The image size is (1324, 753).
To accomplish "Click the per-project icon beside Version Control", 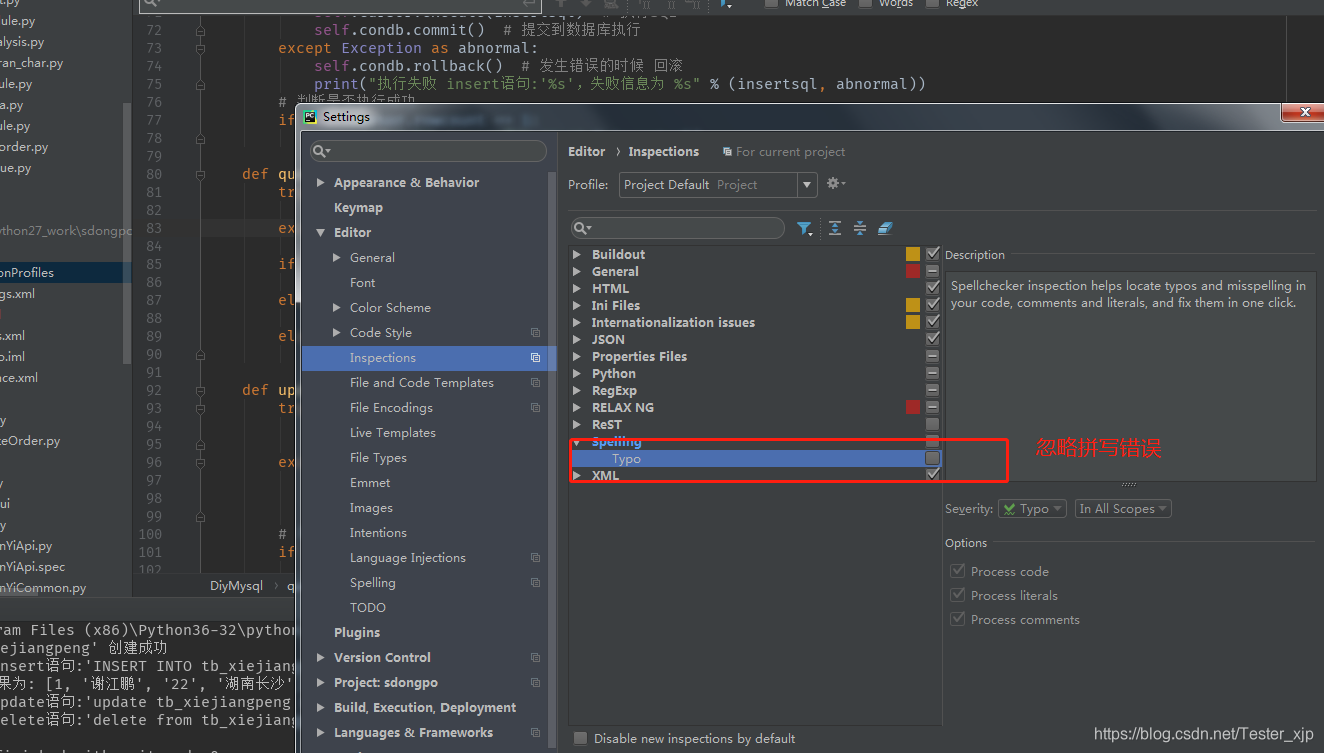I will [535, 658].
